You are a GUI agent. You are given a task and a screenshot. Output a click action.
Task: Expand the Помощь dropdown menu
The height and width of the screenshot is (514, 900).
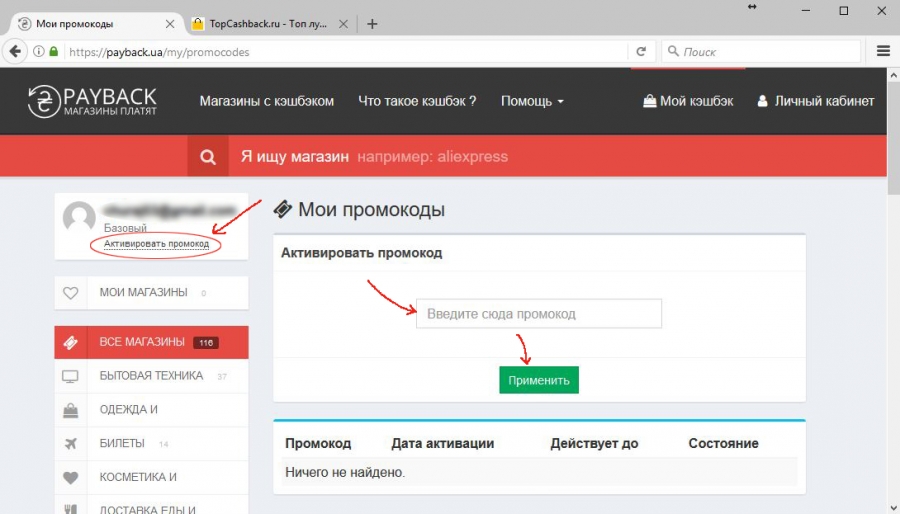tap(532, 101)
